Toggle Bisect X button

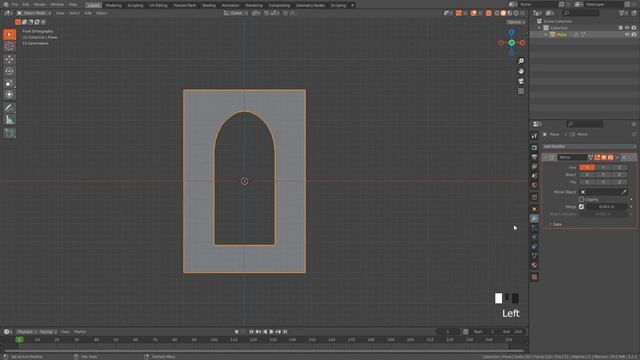coord(587,175)
